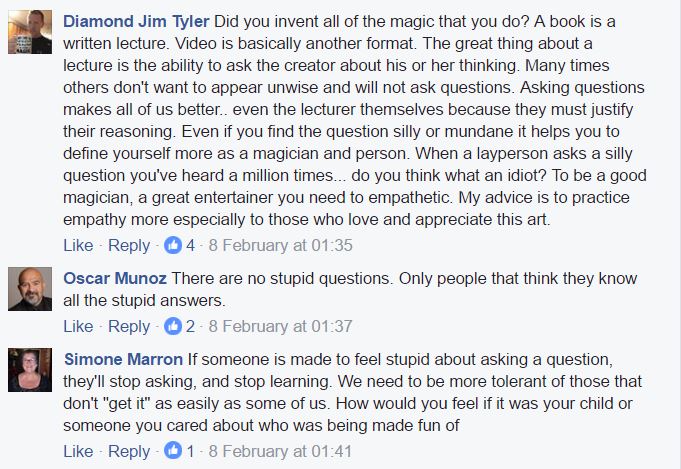The height and width of the screenshot is (469, 681).
Task: Open Oscar Munoz's profile picture
Action: [x=30, y=290]
